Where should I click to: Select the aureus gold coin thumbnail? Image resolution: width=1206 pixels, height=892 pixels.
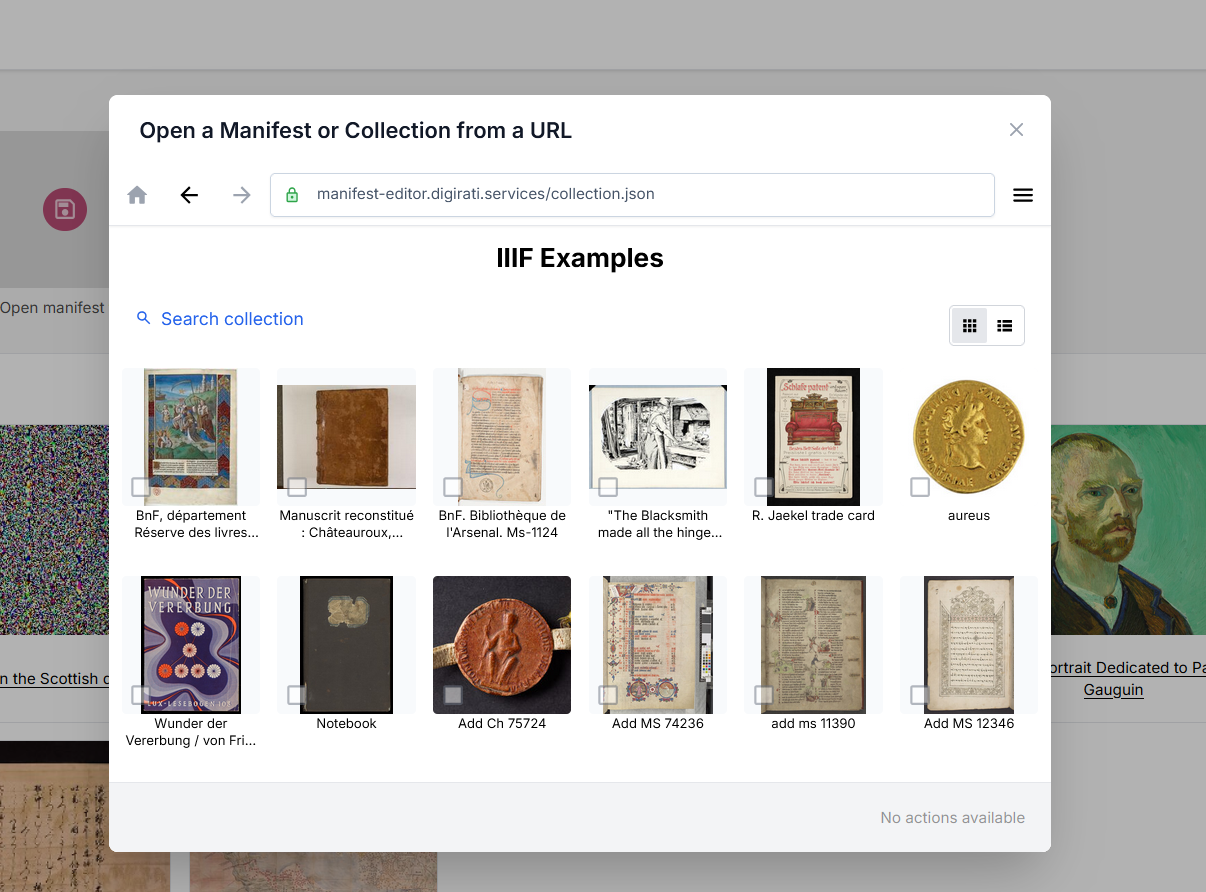[968, 437]
